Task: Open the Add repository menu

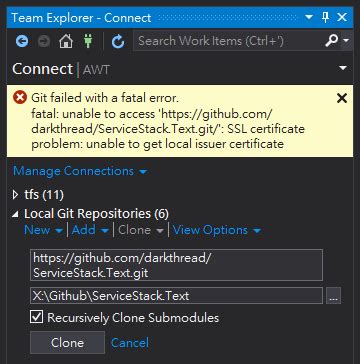Action: 91,230
